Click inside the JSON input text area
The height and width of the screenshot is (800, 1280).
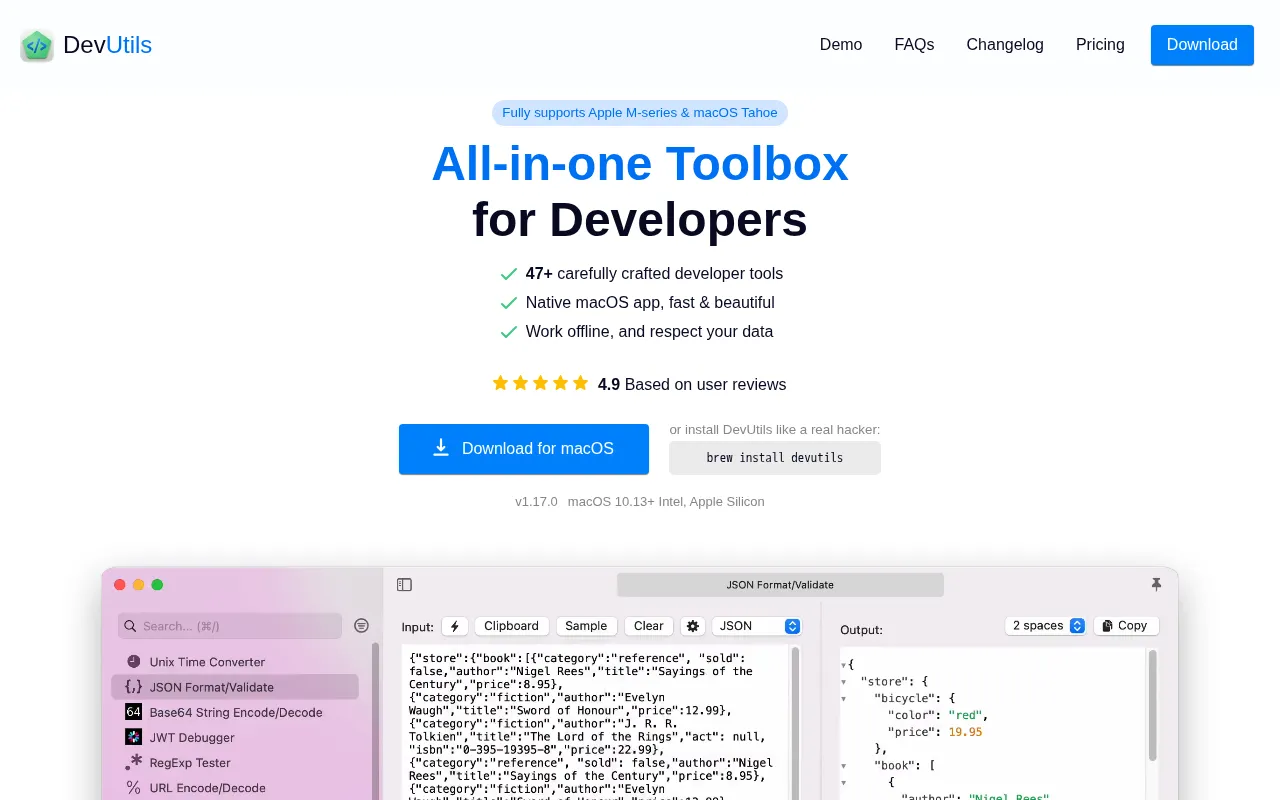tap(595, 722)
